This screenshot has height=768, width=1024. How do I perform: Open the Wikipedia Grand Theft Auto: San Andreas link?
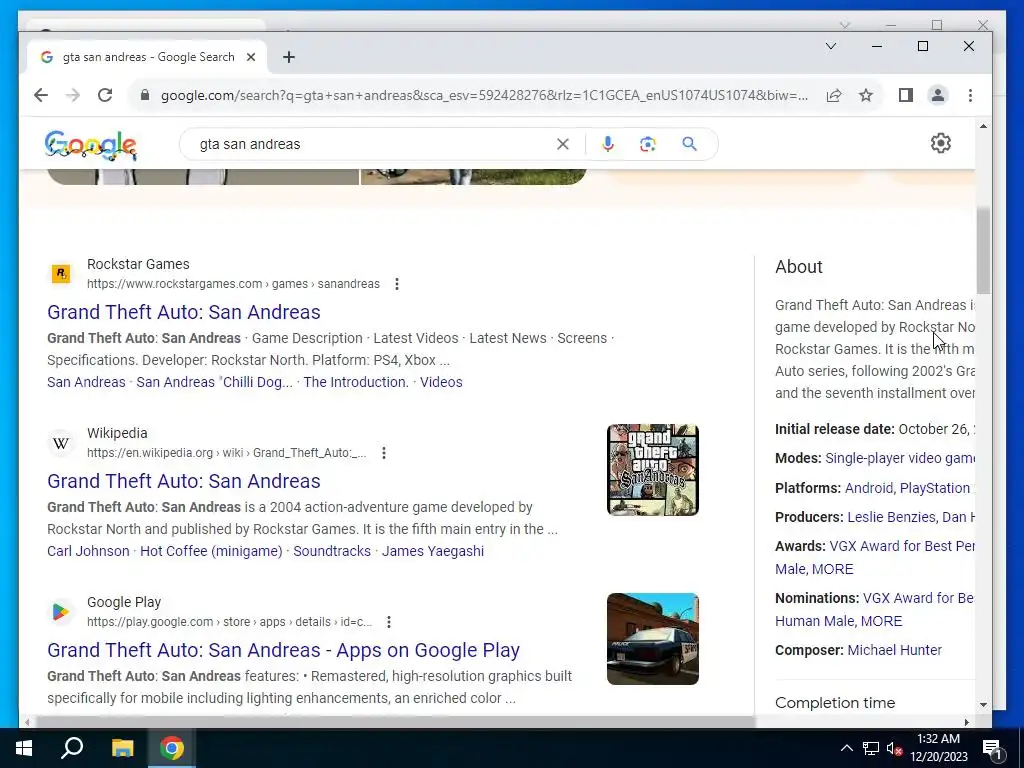[184, 481]
